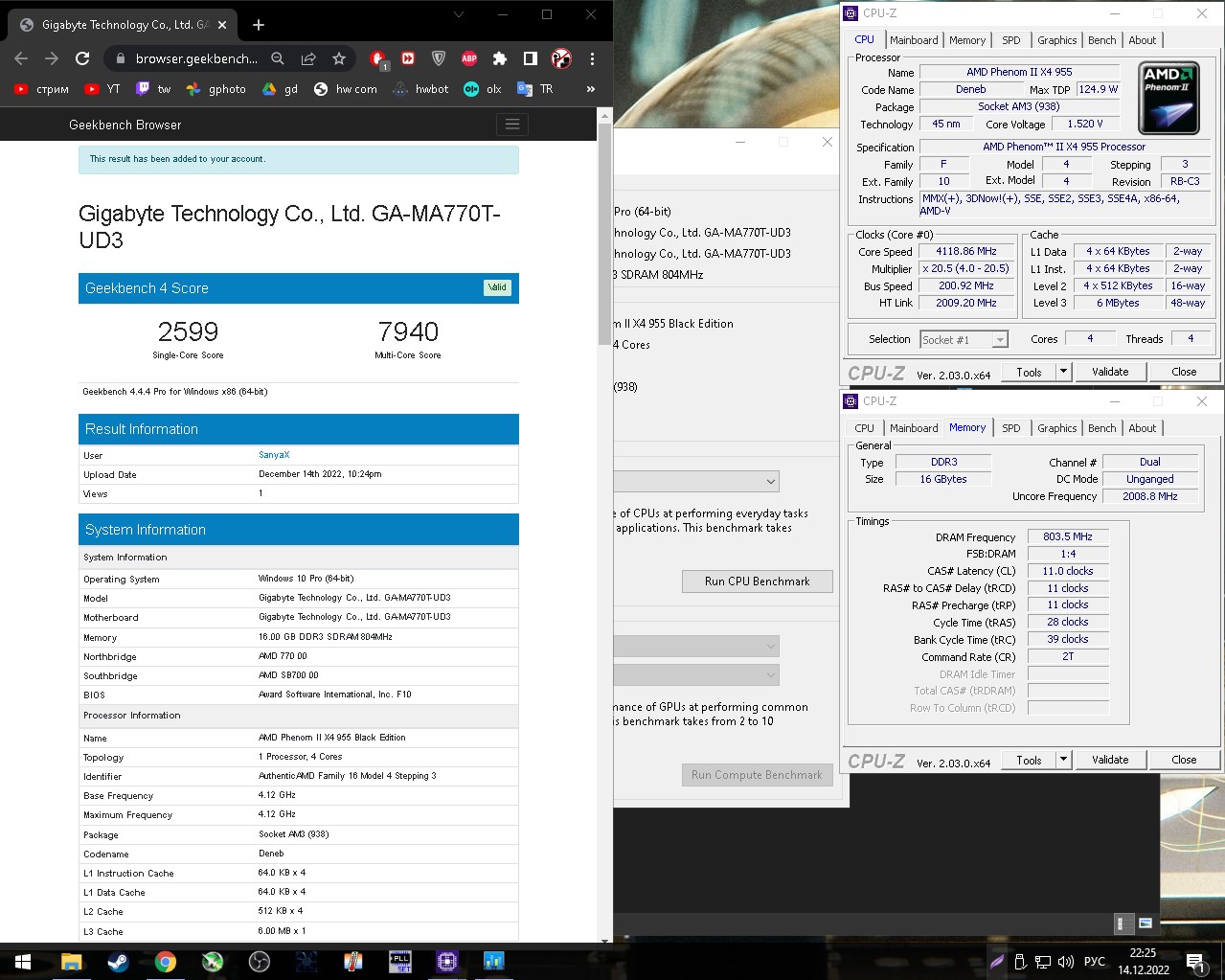1225x980 pixels.
Task: Open PLL SET app on taskbar
Action: [x=400, y=961]
